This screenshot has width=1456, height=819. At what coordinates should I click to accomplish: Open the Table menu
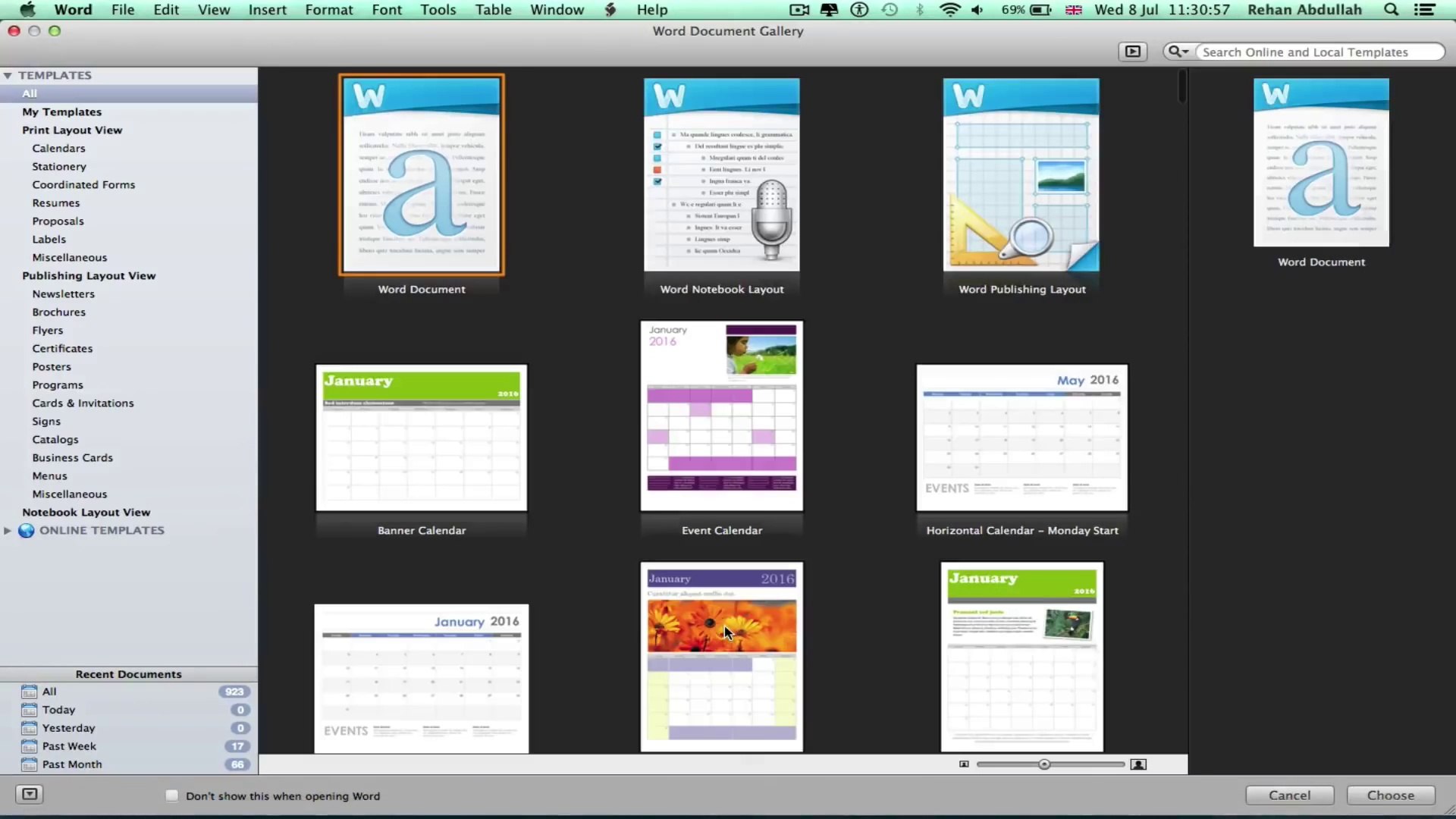(493, 10)
